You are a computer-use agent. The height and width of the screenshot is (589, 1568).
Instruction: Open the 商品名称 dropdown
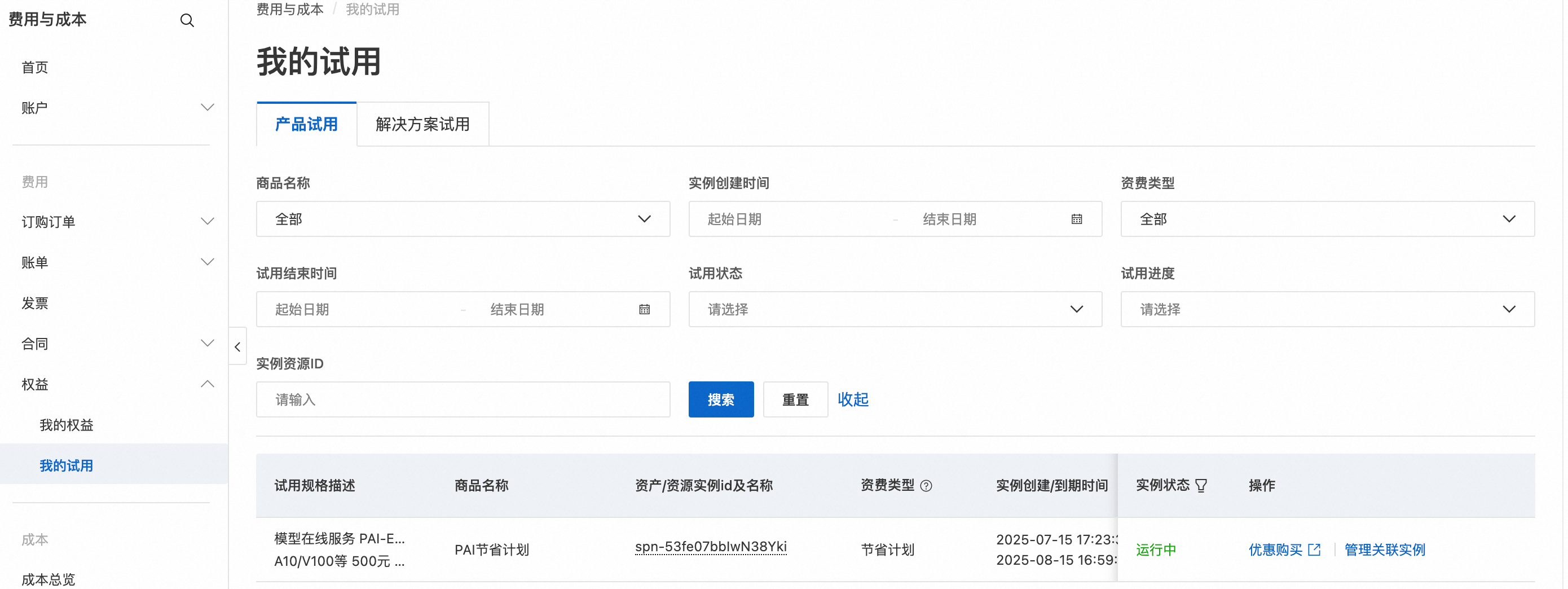(463, 219)
